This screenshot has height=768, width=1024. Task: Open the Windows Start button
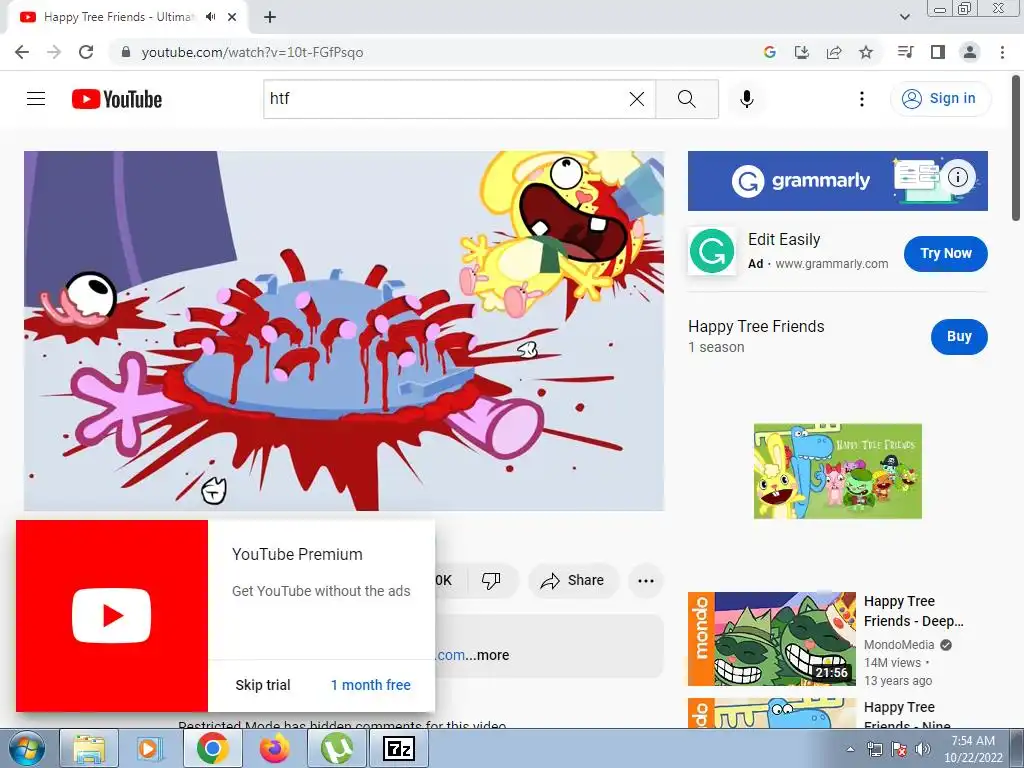tap(26, 748)
